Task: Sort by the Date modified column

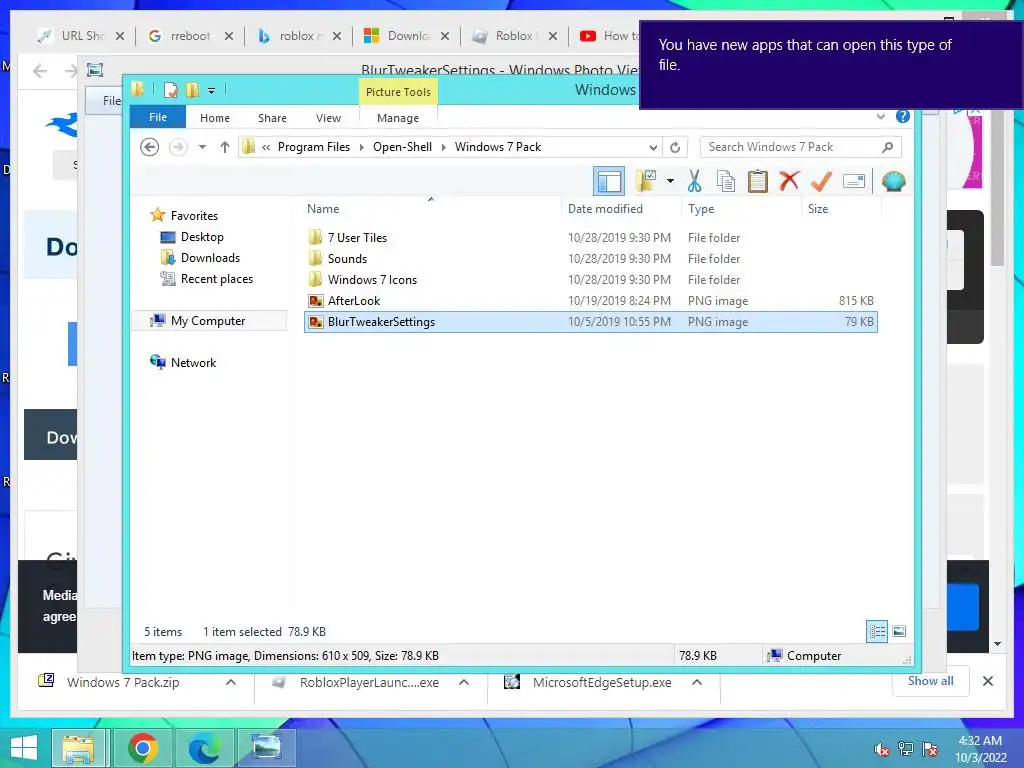Action: pyautogui.click(x=620, y=208)
